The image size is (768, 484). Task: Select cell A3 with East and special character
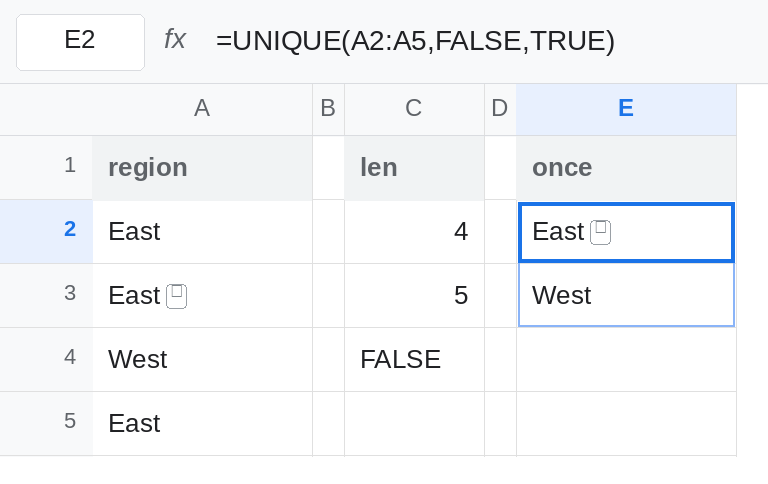pos(202,296)
